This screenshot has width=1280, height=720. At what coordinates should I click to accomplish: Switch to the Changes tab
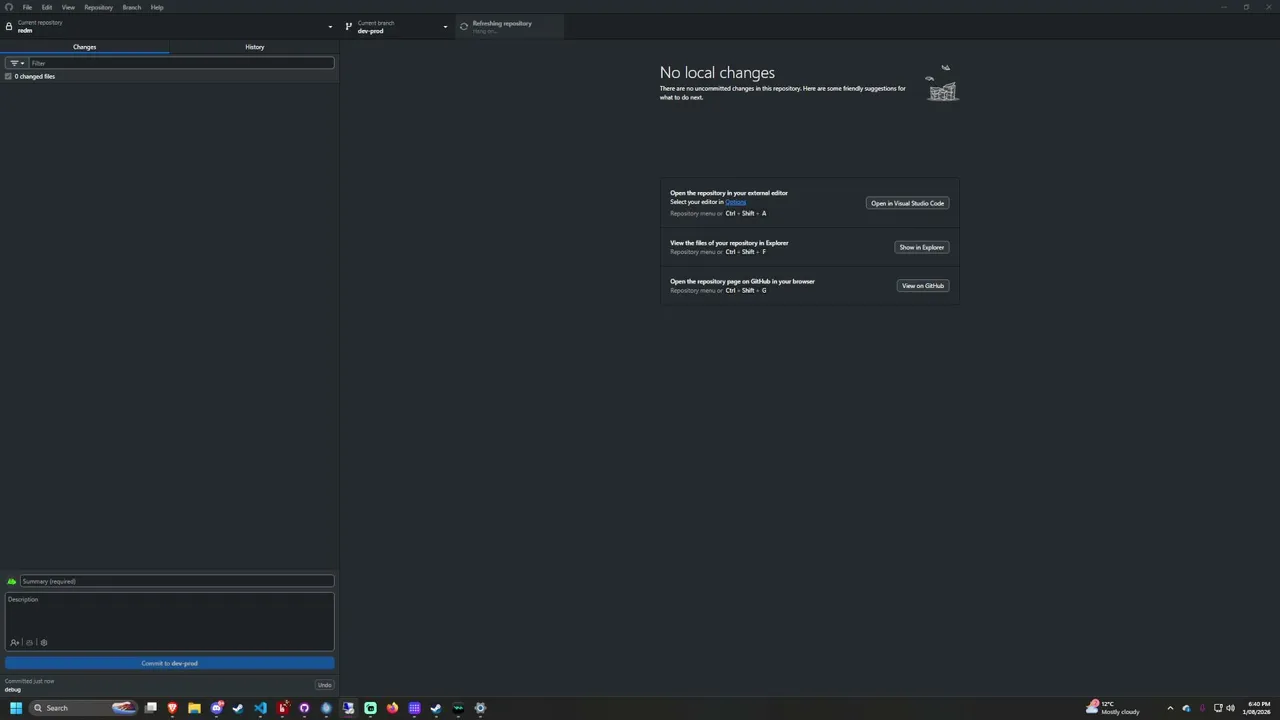tap(84, 47)
